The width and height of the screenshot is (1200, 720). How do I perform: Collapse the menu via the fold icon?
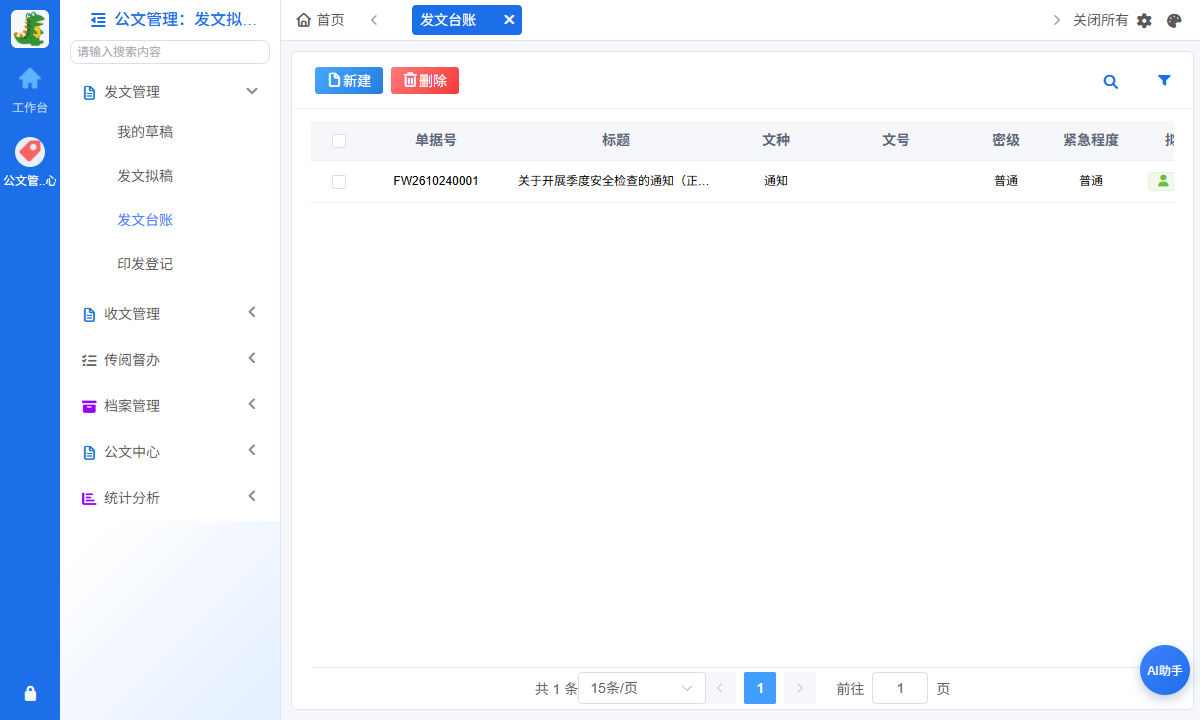pos(98,19)
